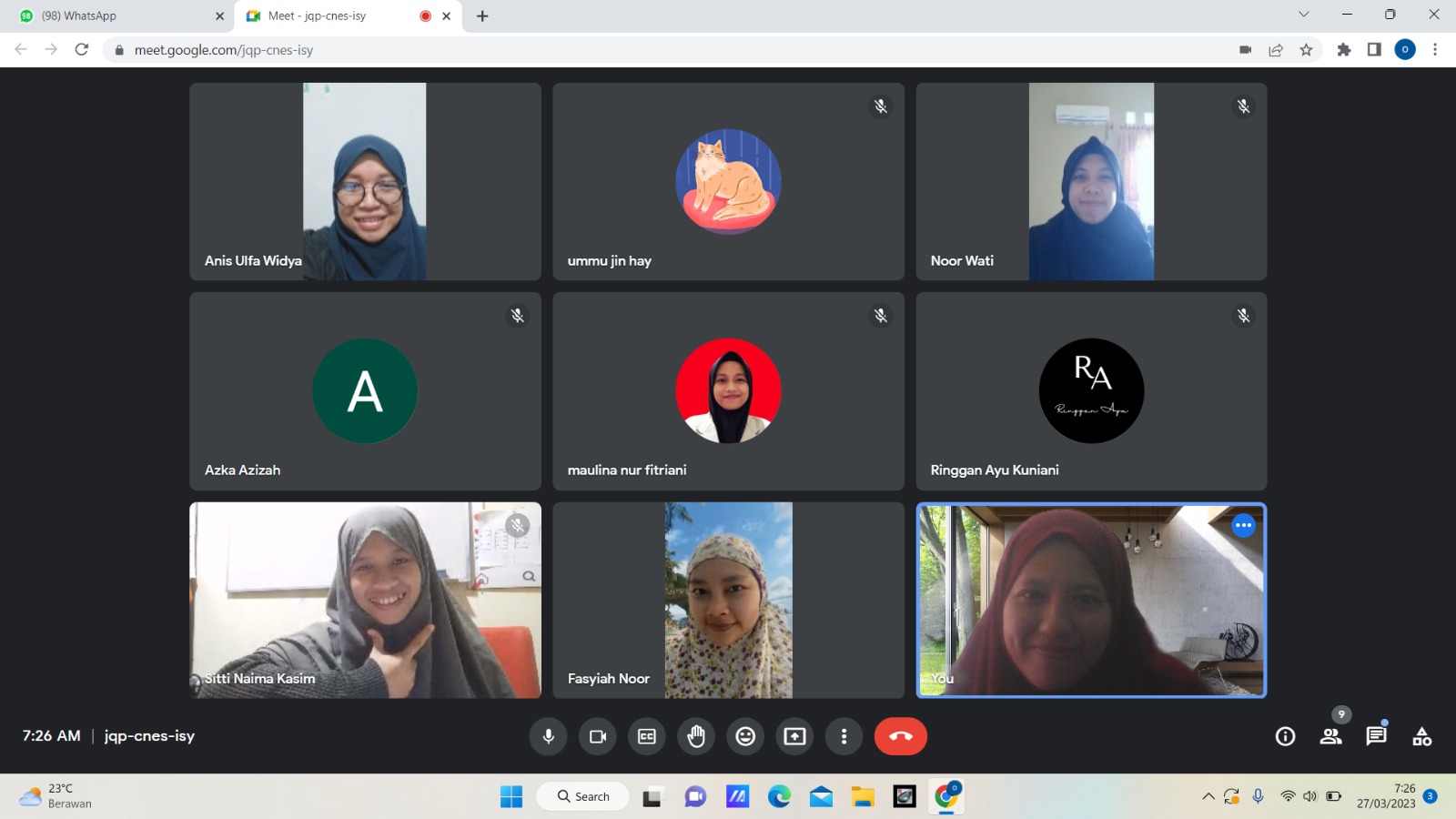The width and height of the screenshot is (1456, 819).
Task: Raise hand in the meeting
Action: [696, 736]
